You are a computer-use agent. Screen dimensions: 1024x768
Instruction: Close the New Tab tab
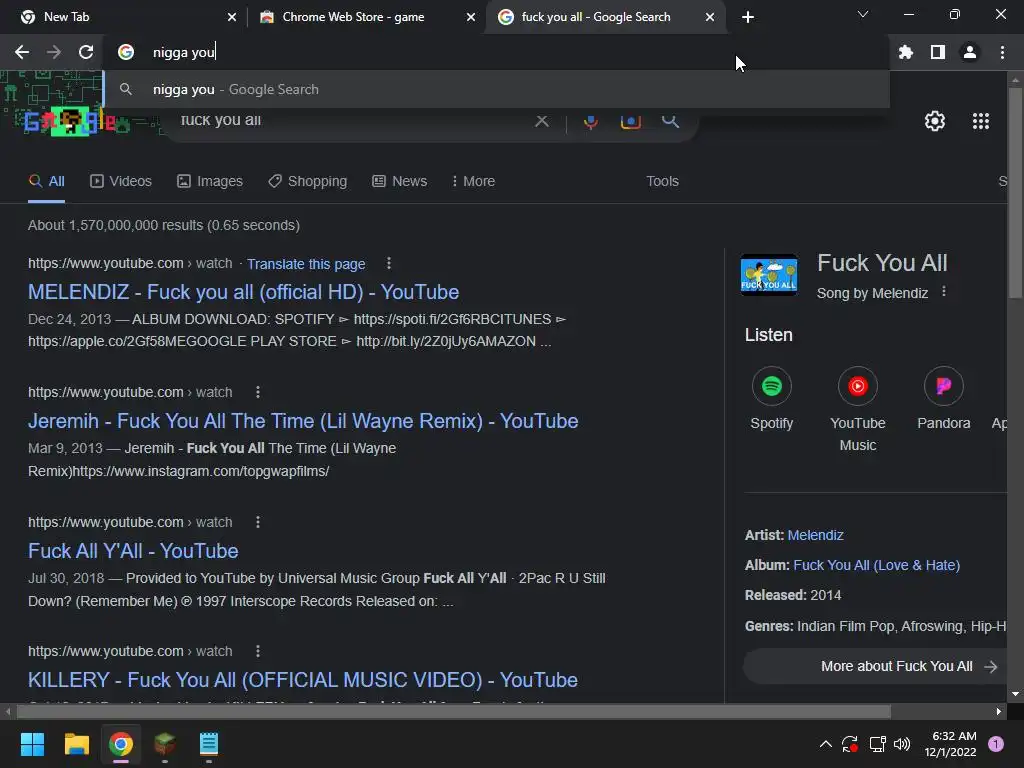[232, 17]
